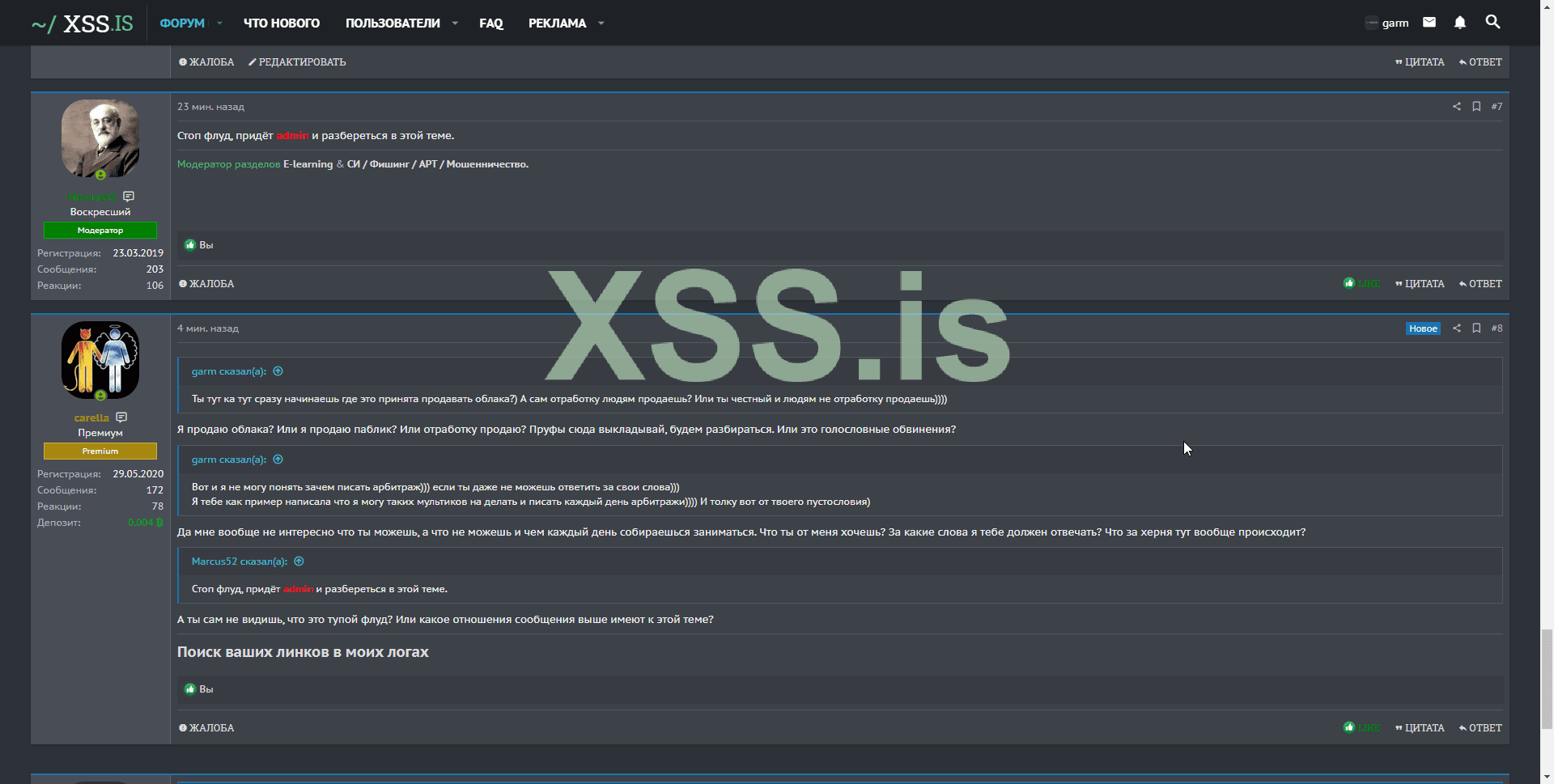The width and height of the screenshot is (1554, 784).
Task: Click moderator's bearded man avatar
Action: (x=100, y=138)
